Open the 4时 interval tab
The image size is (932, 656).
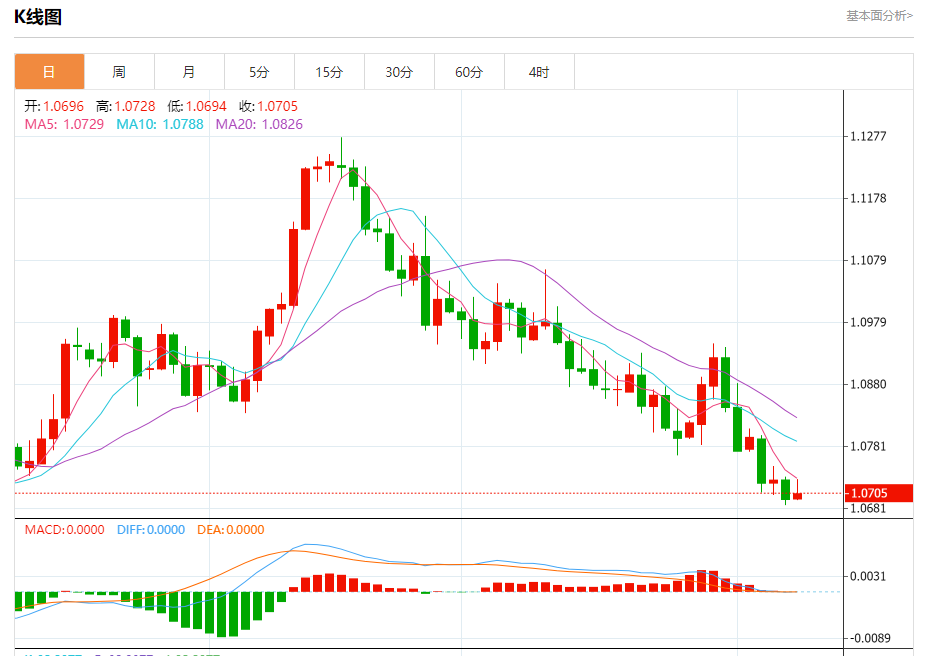(x=540, y=72)
